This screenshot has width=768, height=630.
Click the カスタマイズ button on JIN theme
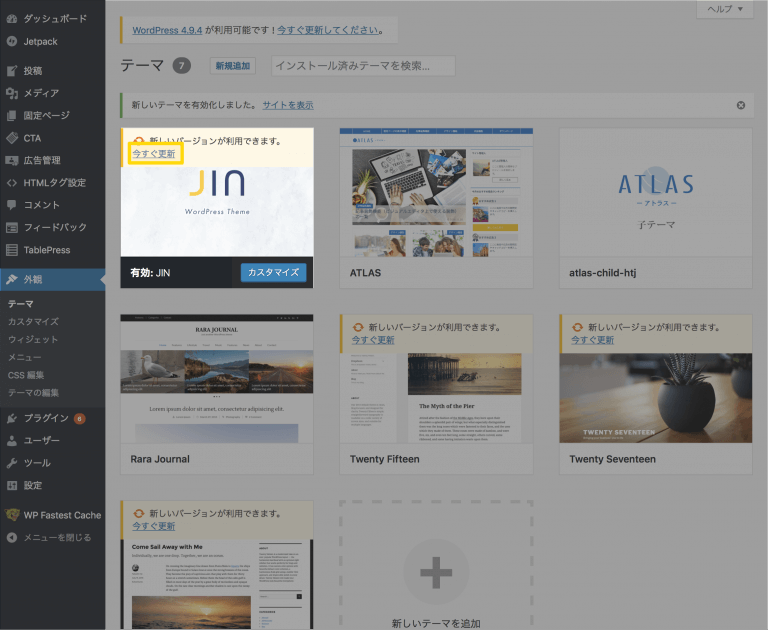coord(273,272)
